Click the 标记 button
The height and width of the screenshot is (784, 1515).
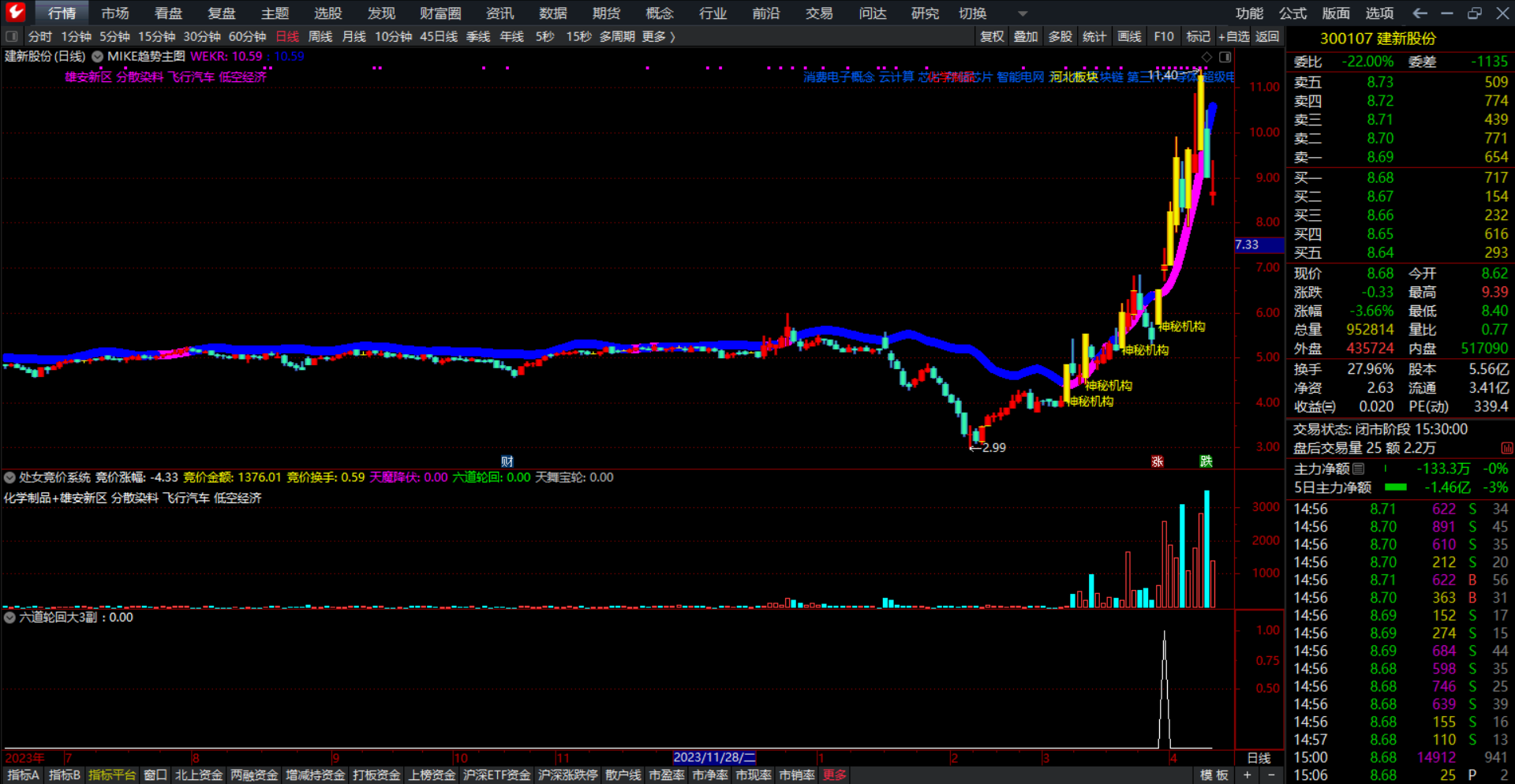(1198, 36)
